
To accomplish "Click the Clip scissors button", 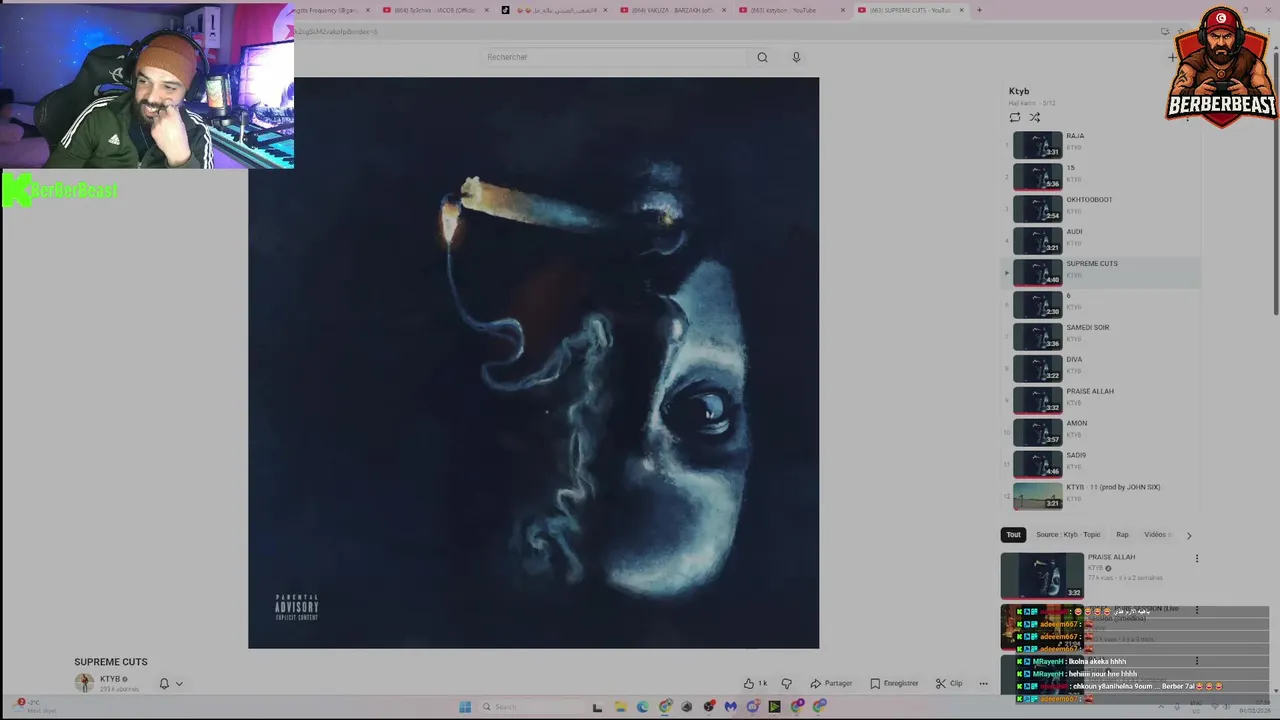I will [x=949, y=684].
